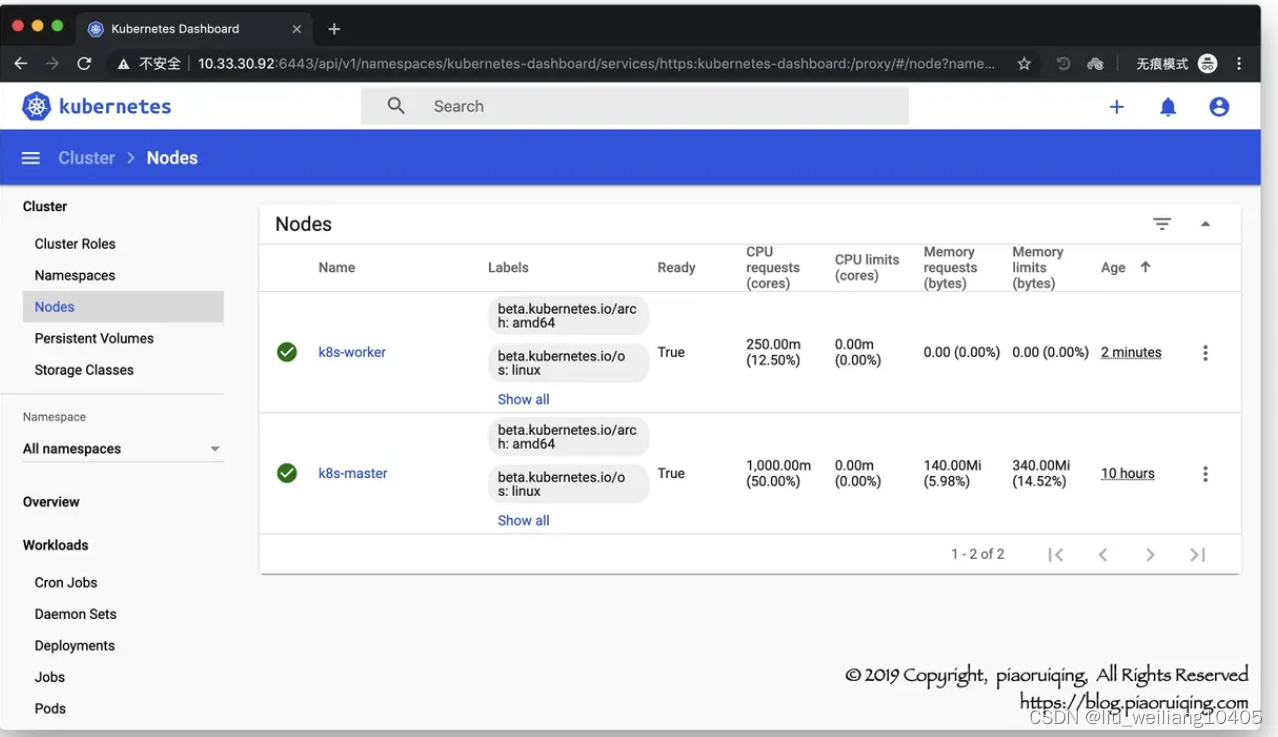
Task: Show all labels for k8s-worker
Action: coord(523,399)
